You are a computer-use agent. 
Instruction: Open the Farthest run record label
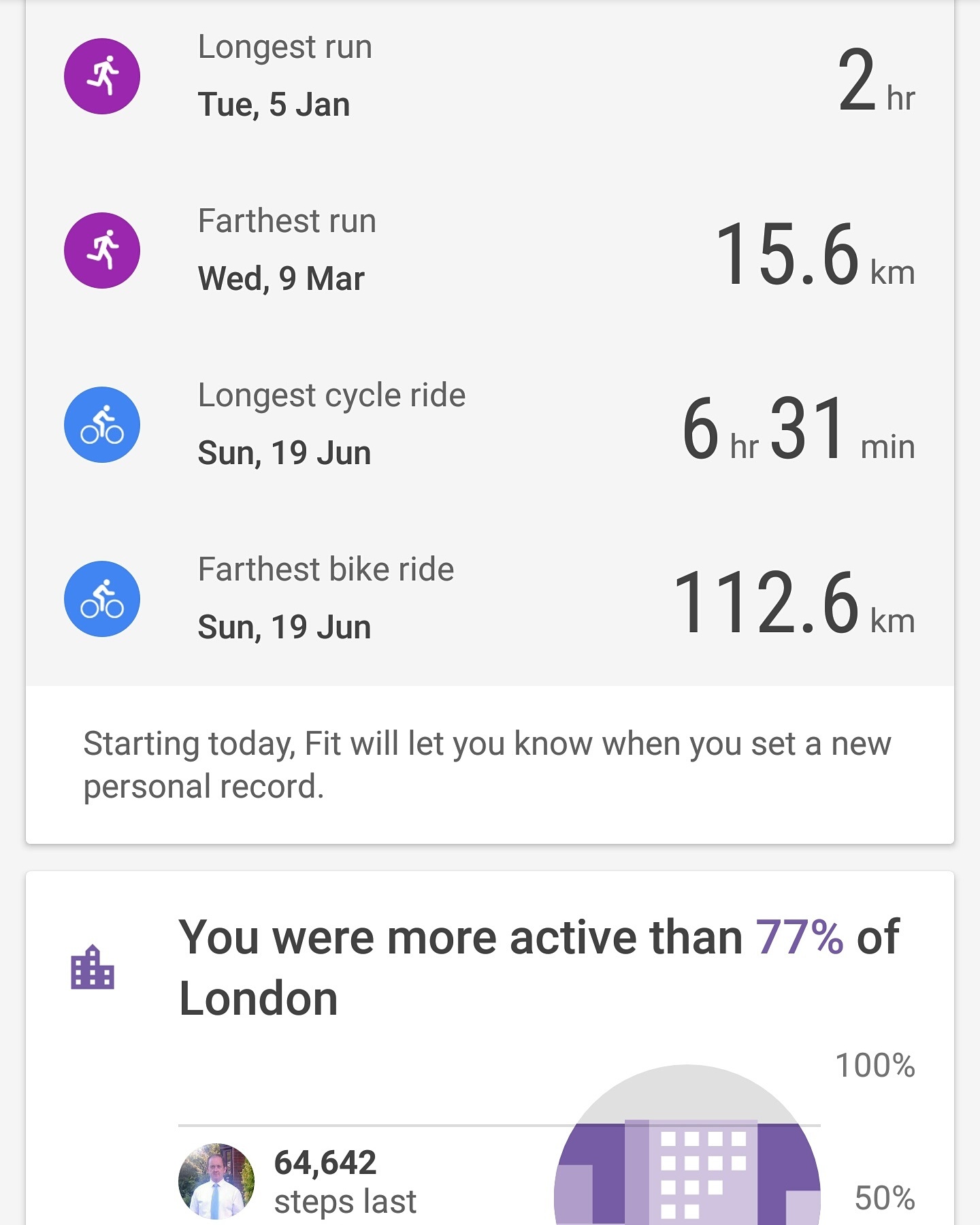[x=287, y=221]
